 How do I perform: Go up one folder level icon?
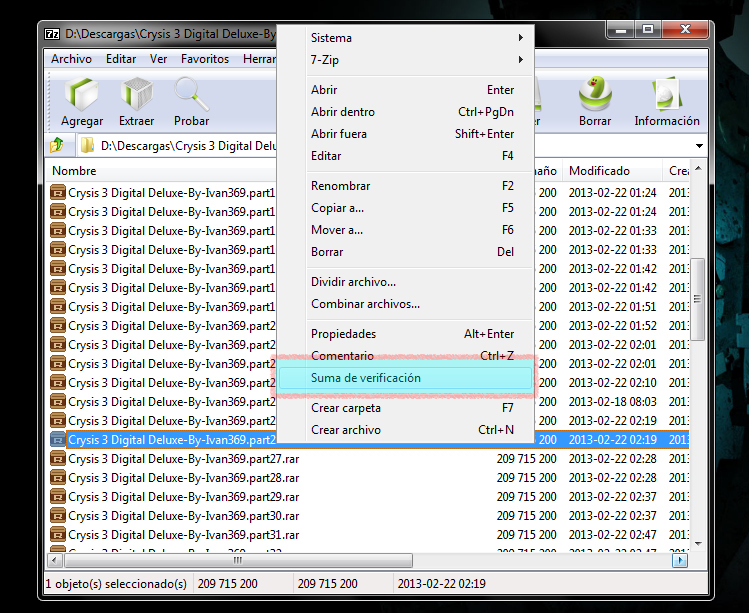57,145
